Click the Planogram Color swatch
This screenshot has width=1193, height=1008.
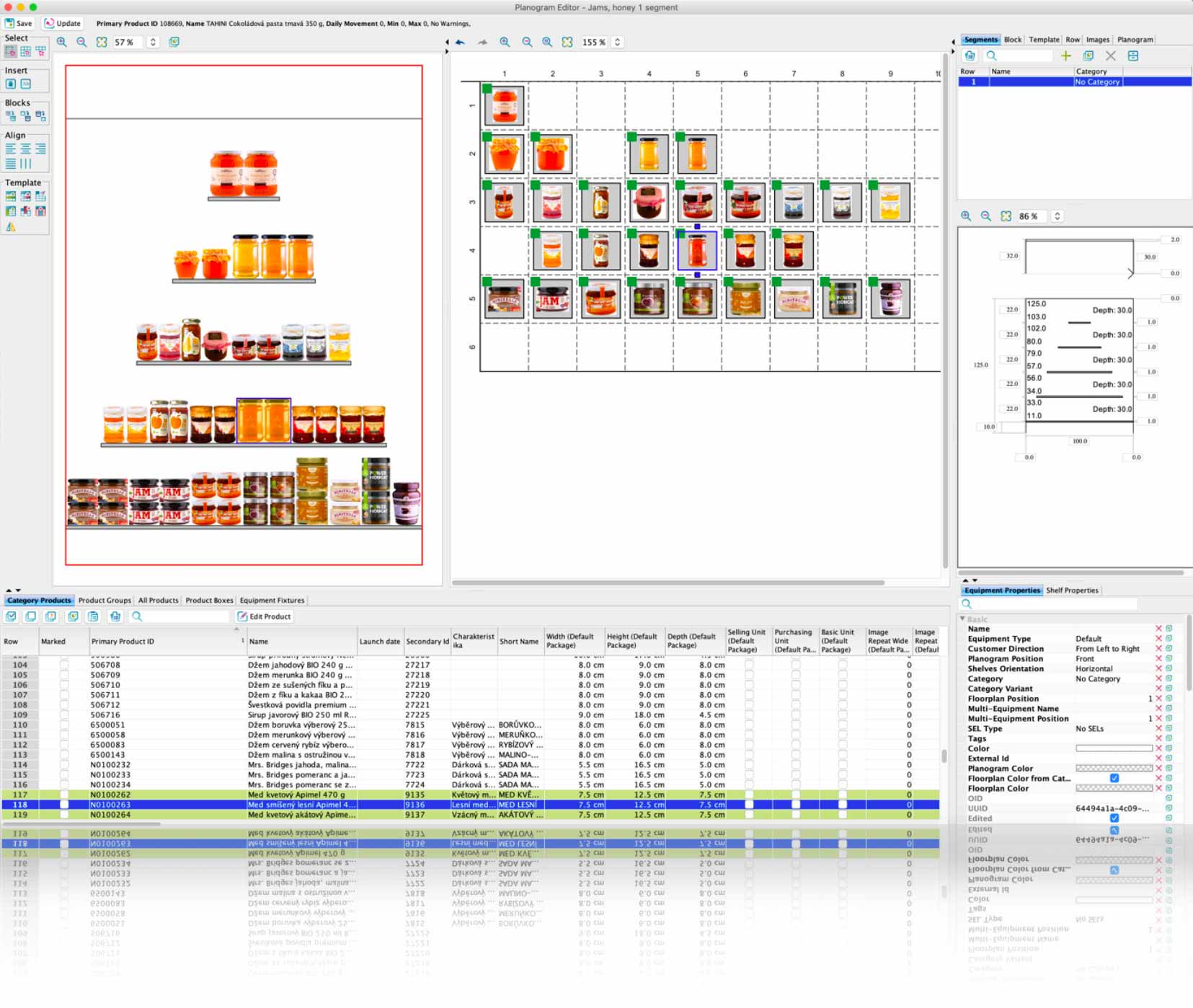pos(1114,769)
